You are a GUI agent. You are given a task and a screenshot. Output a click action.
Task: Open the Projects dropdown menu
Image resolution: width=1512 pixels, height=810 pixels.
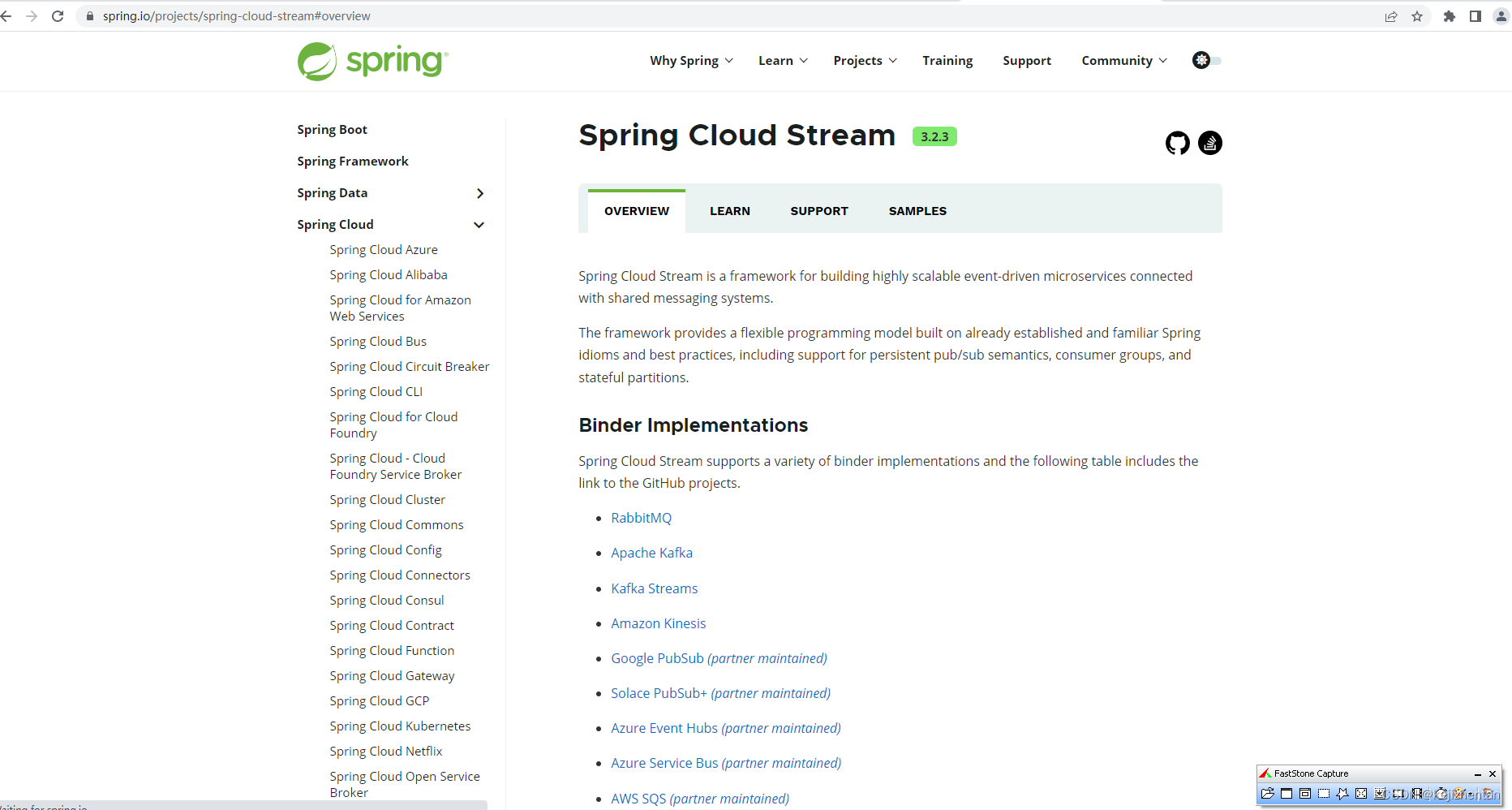(866, 61)
